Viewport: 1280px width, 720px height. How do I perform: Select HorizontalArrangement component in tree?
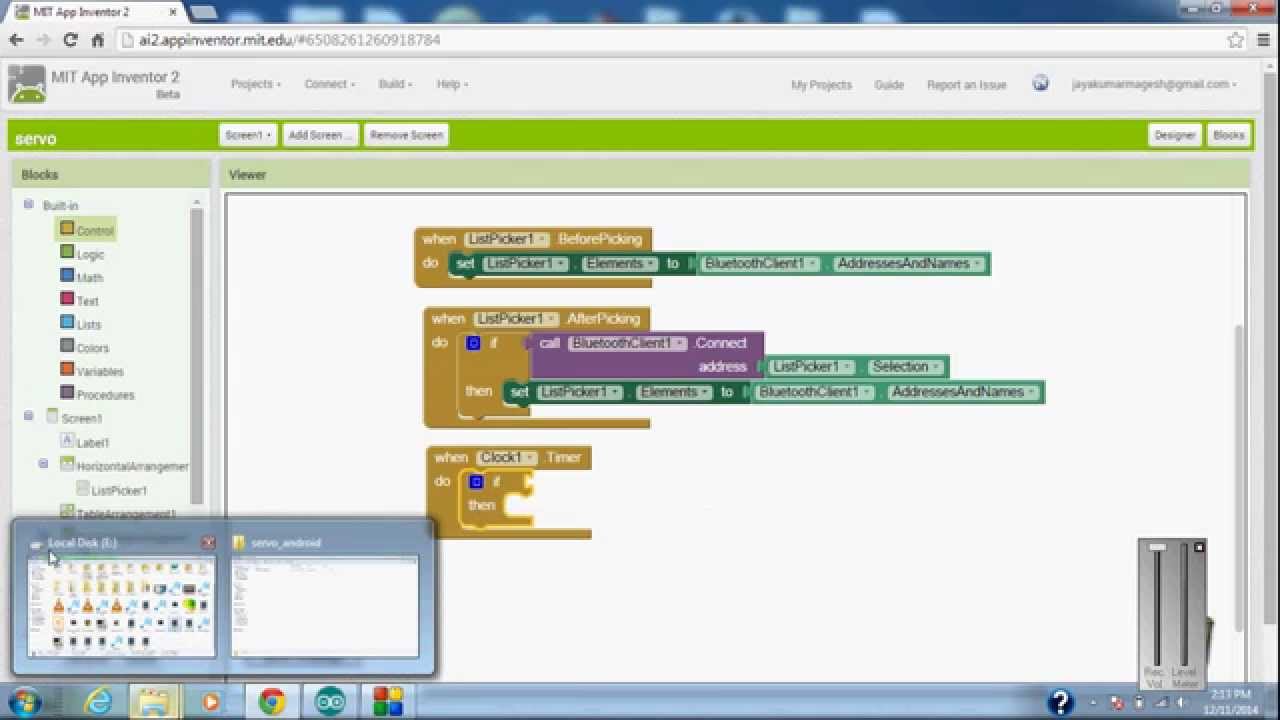[x=124, y=466]
